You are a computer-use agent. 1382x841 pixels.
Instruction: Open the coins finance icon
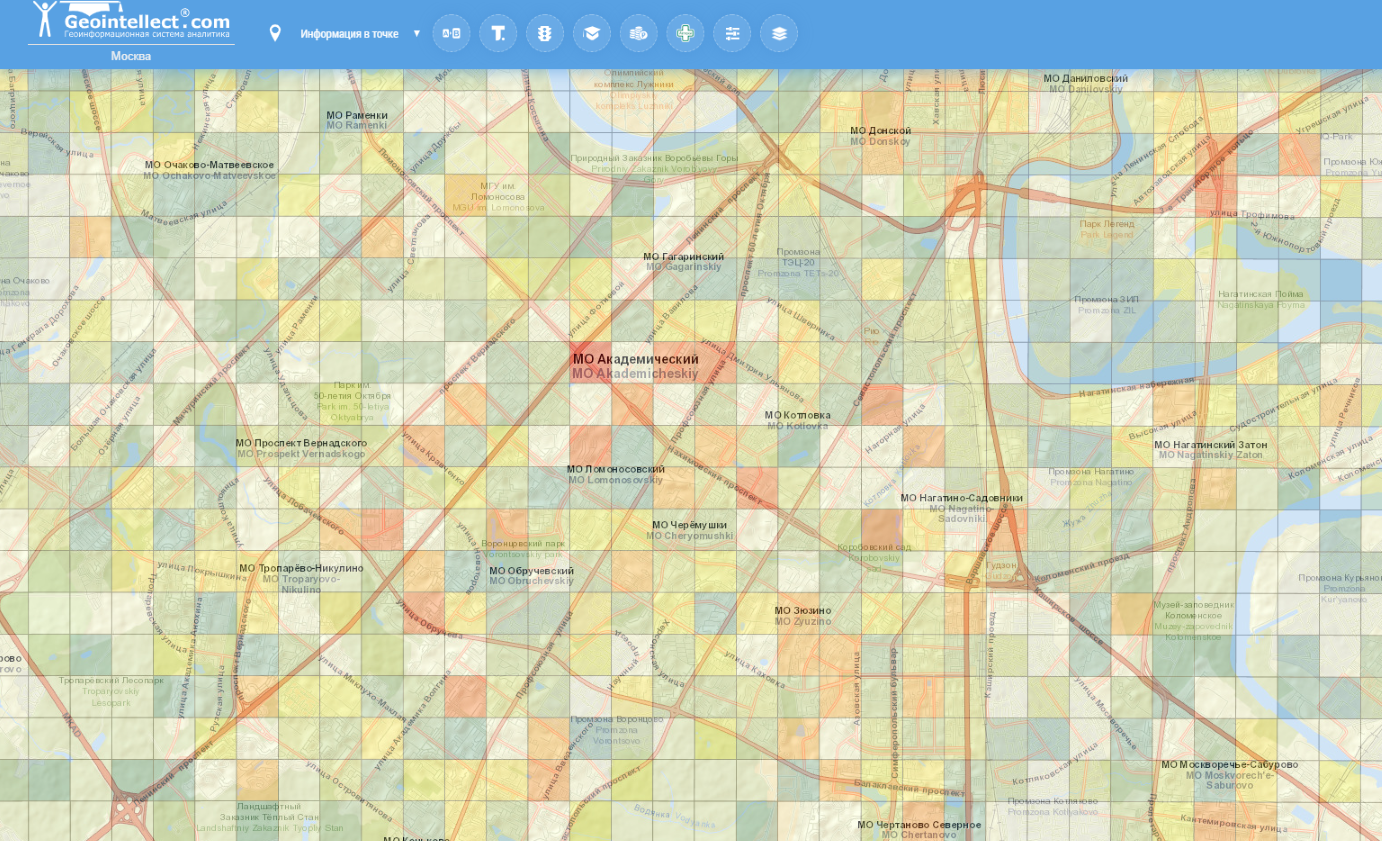[638, 33]
